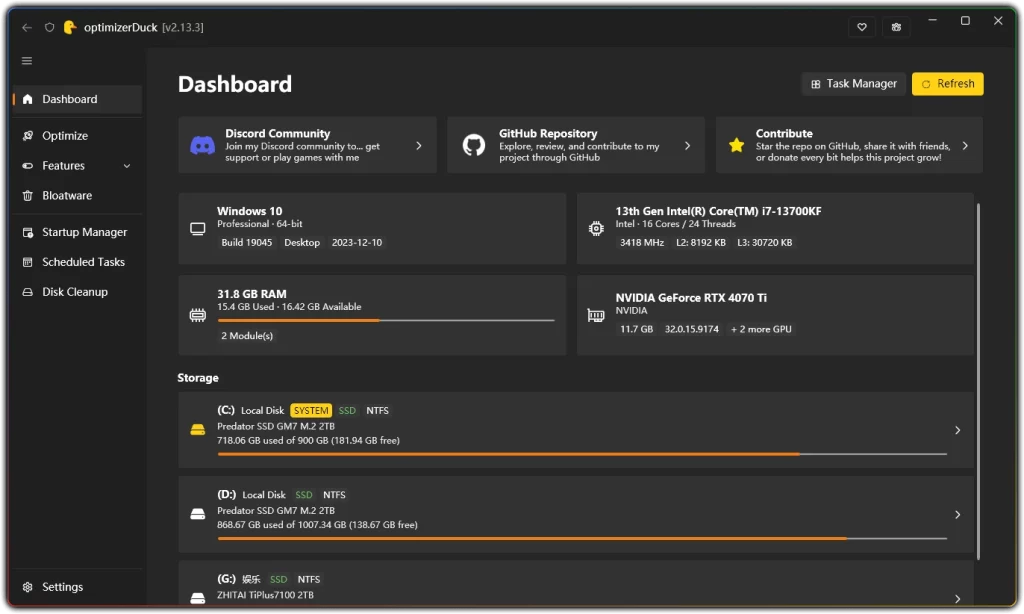This screenshot has height=614, width=1024.
Task: Click 'ZHITAI TiPlus7100 2TB' drive name
Action: click(265, 595)
